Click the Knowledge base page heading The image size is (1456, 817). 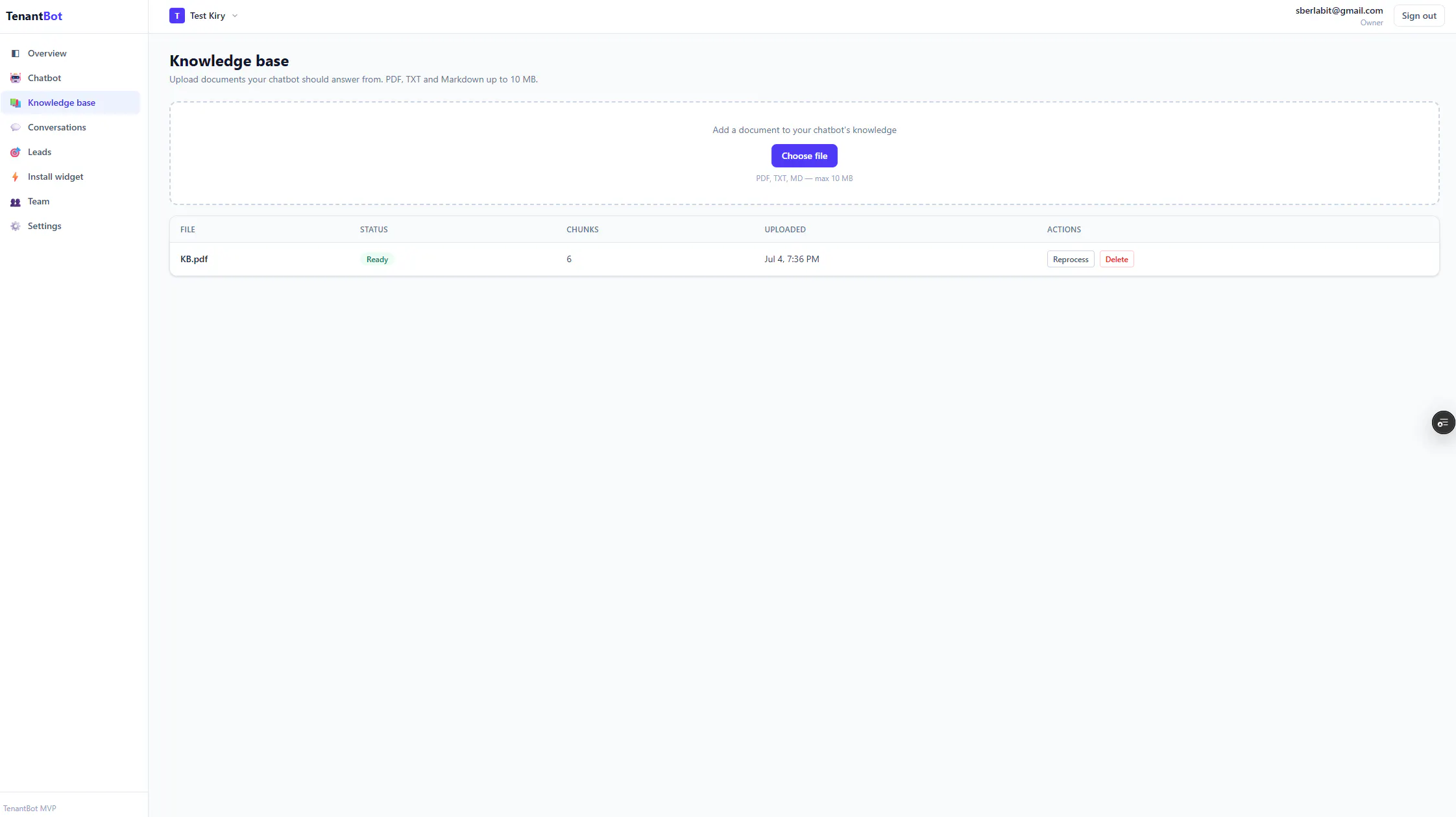[x=229, y=61]
